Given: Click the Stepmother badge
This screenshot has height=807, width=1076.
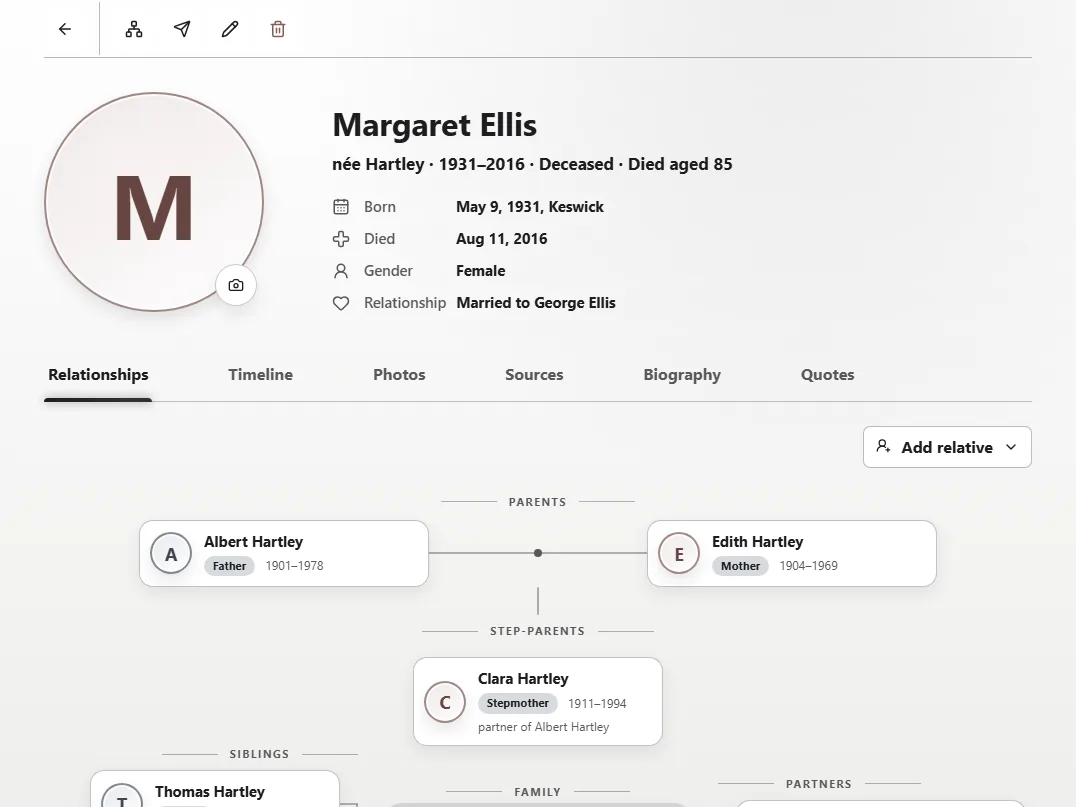Looking at the screenshot, I should 517,703.
